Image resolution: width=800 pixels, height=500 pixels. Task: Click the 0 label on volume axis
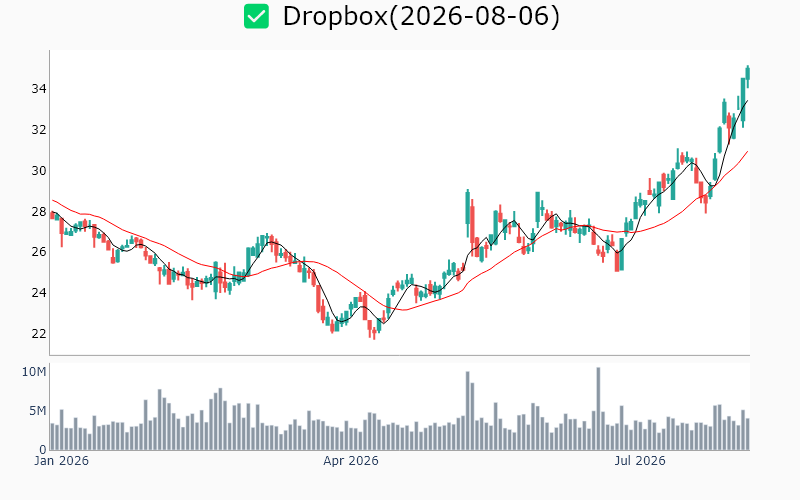tap(42, 449)
